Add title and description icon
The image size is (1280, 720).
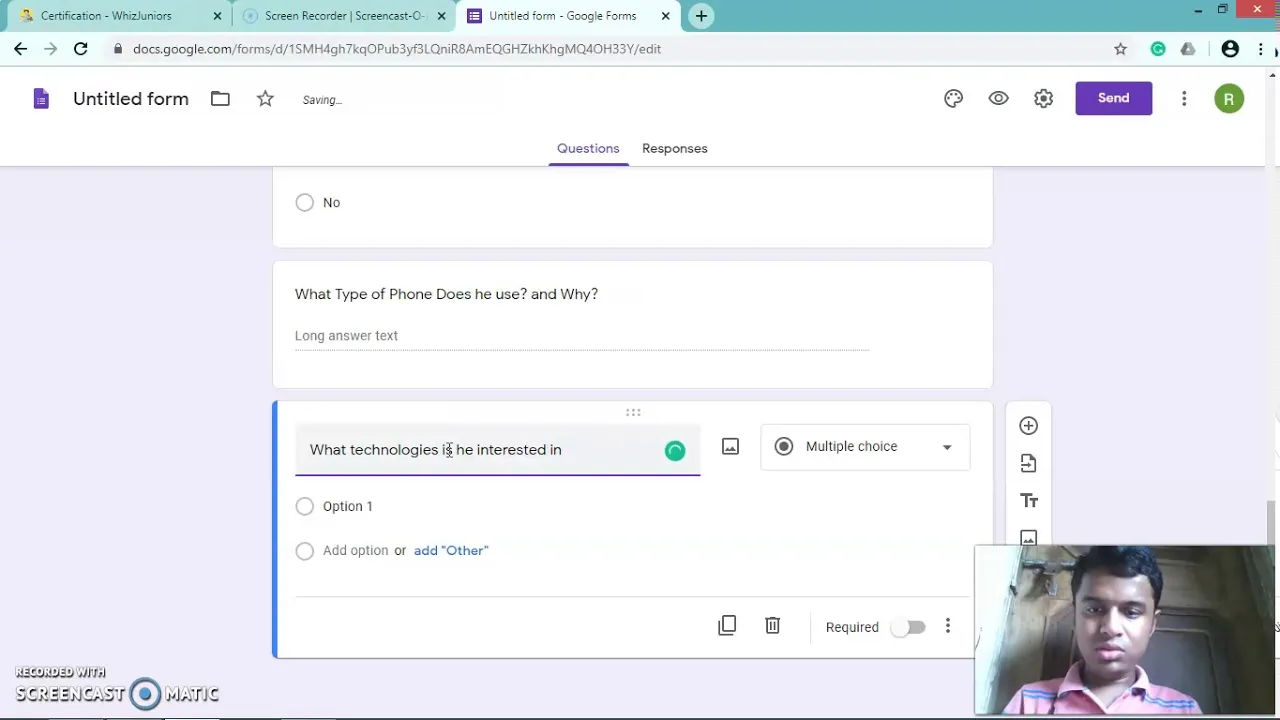pos(1028,501)
